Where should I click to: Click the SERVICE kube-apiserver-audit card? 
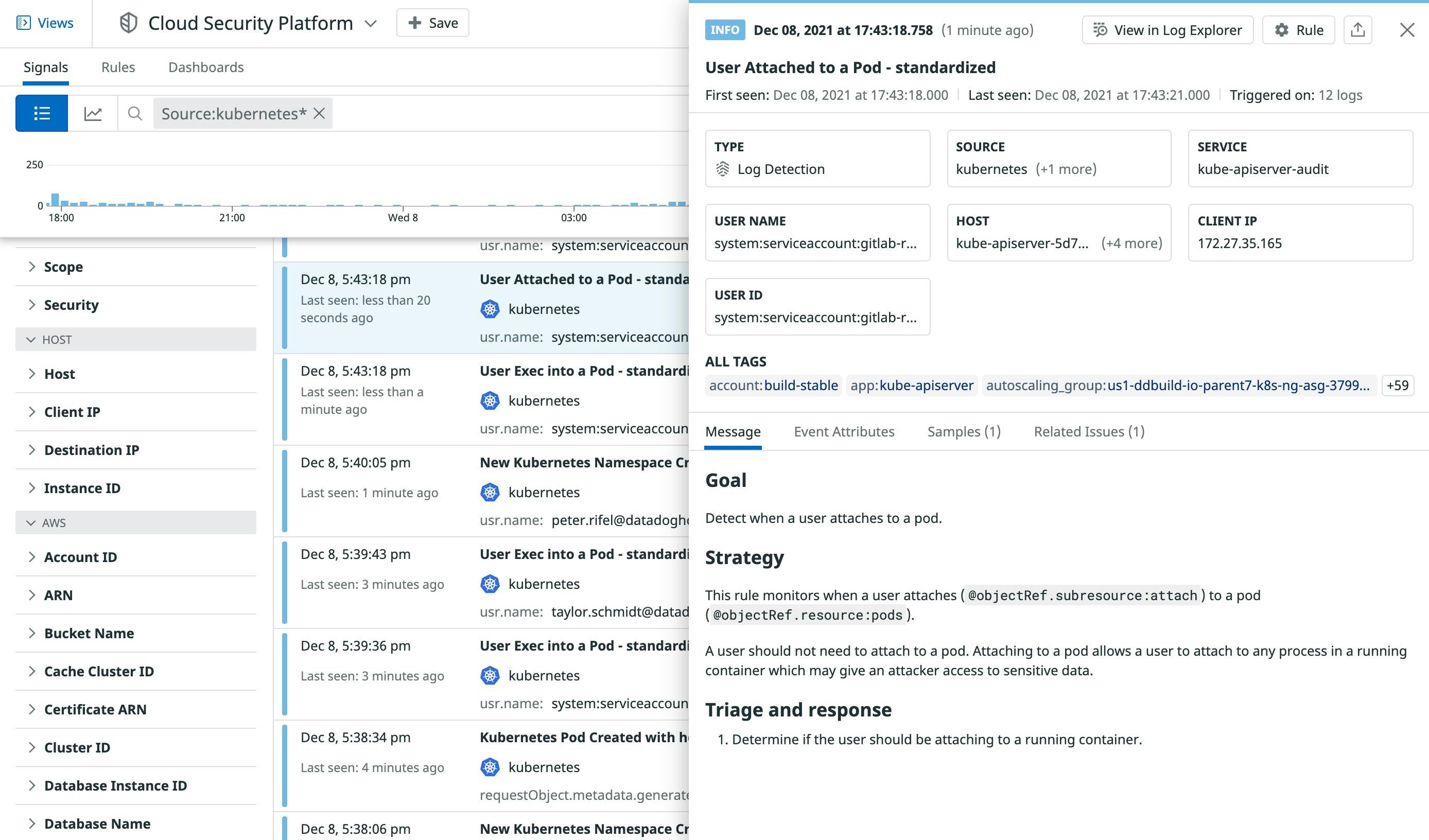(x=1300, y=158)
